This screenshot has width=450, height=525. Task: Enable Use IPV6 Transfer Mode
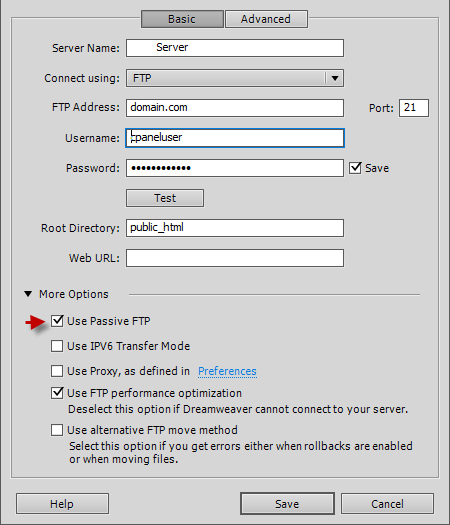click(57, 346)
